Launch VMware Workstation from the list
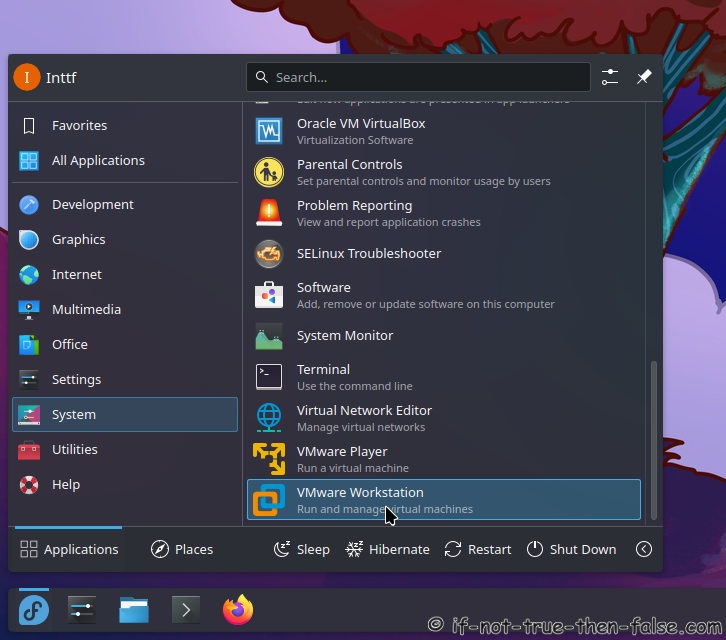The height and width of the screenshot is (640, 726). click(x=444, y=500)
